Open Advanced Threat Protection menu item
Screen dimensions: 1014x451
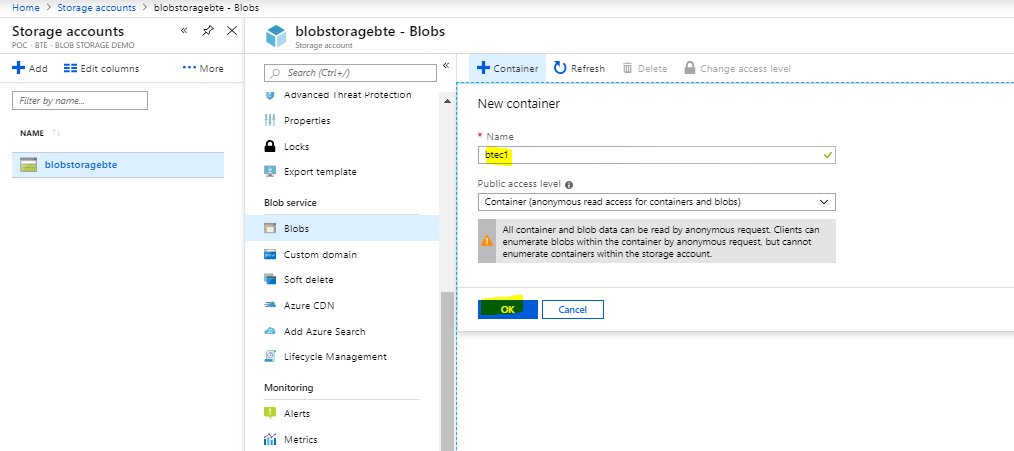[x=347, y=95]
